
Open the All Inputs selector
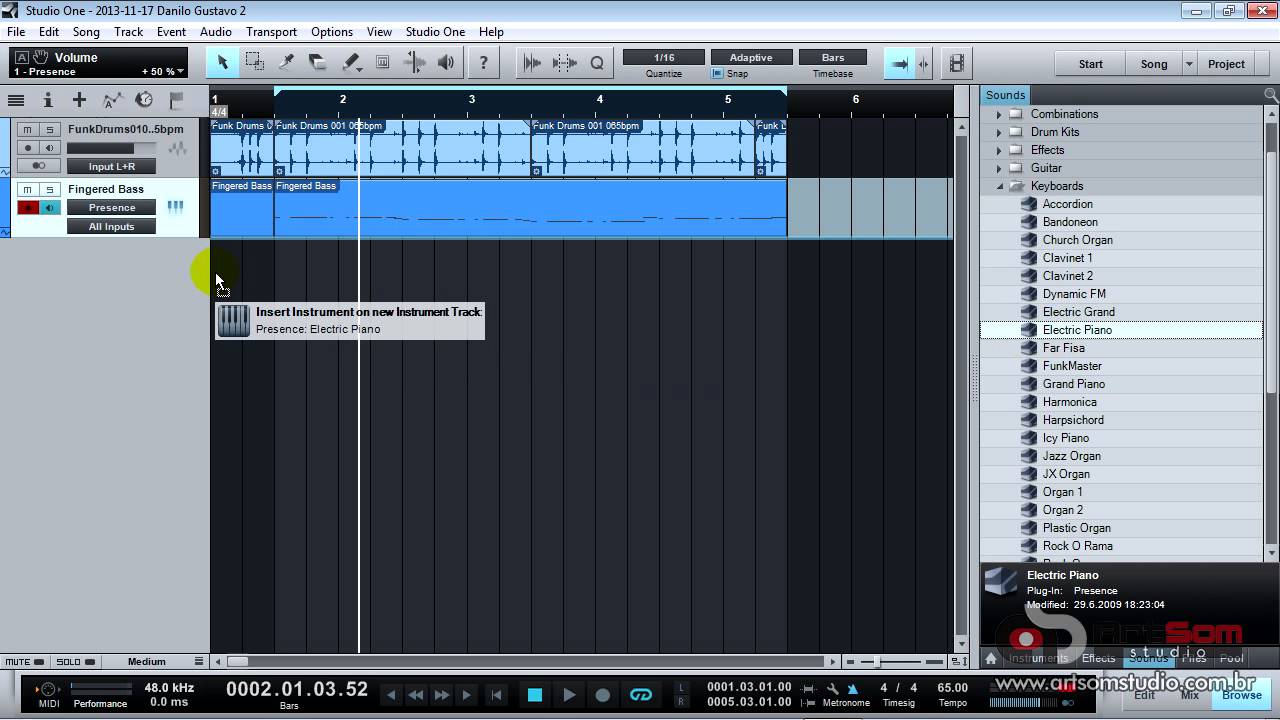[x=111, y=226]
